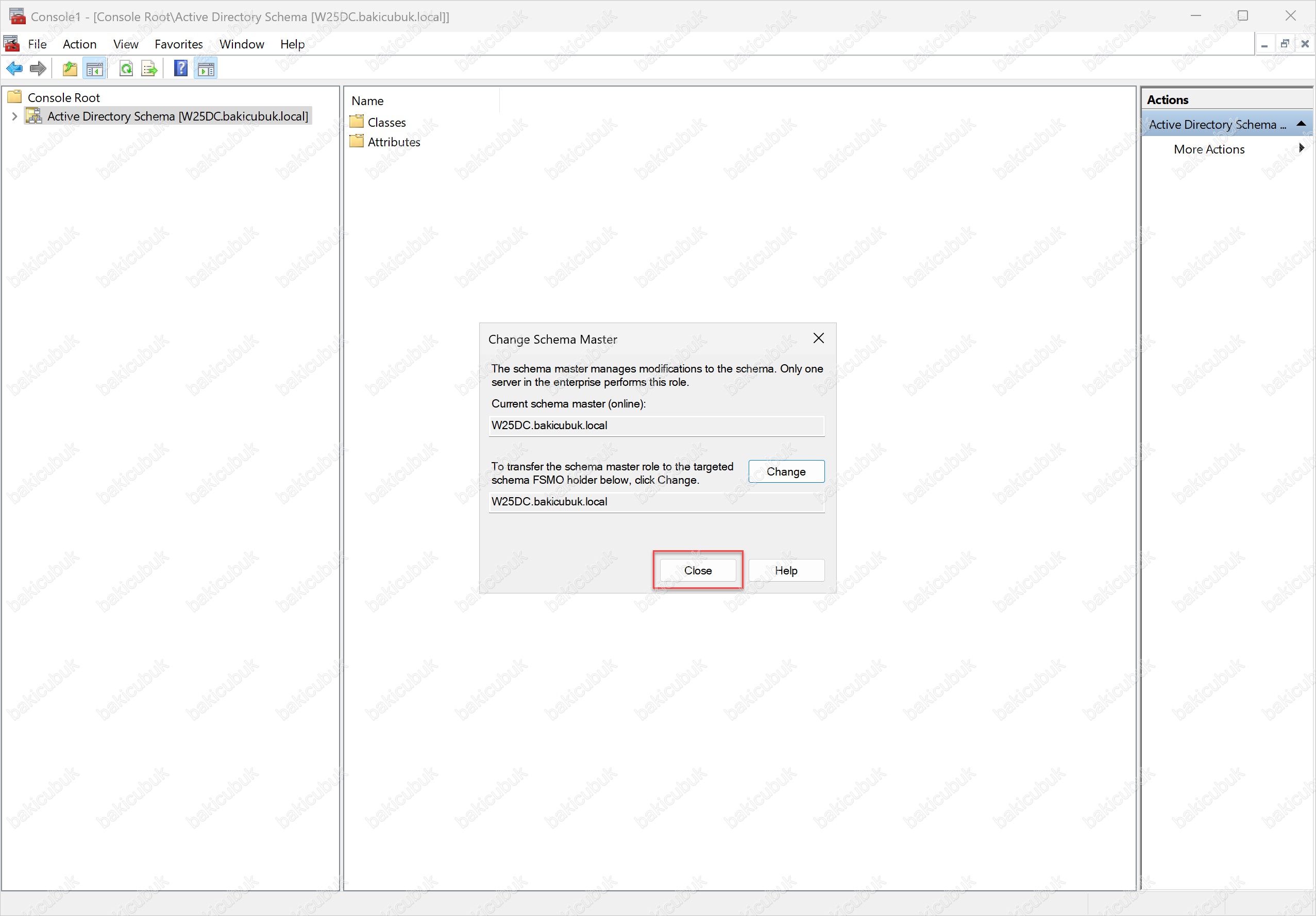Minimize the Console1 window
The image size is (1316, 916).
click(x=1195, y=15)
